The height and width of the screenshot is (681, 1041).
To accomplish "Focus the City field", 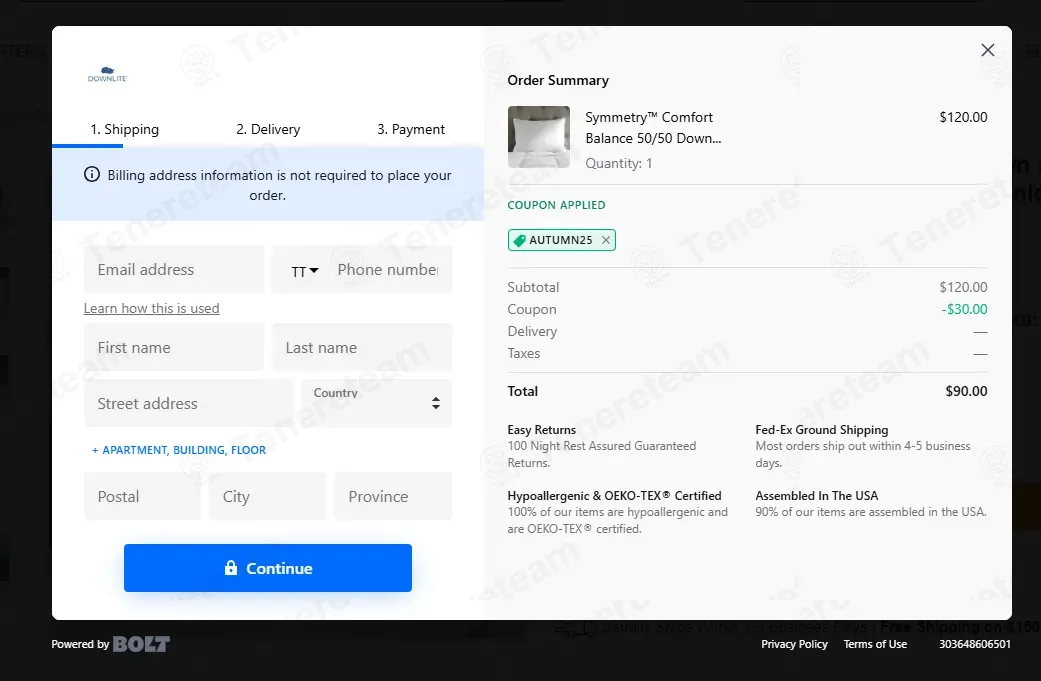I will pyautogui.click(x=267, y=496).
